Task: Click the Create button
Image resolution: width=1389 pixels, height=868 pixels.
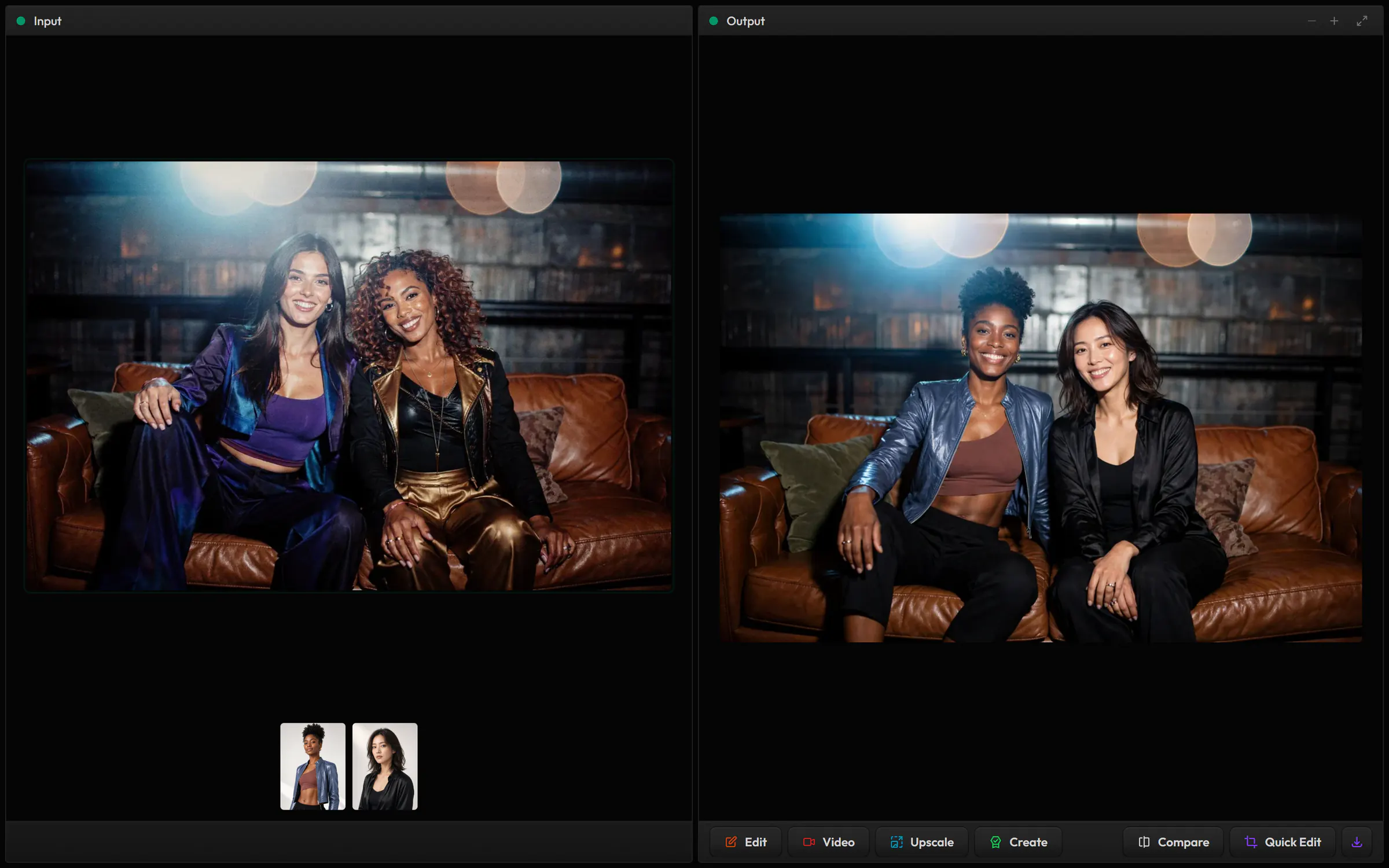Action: 1018,842
